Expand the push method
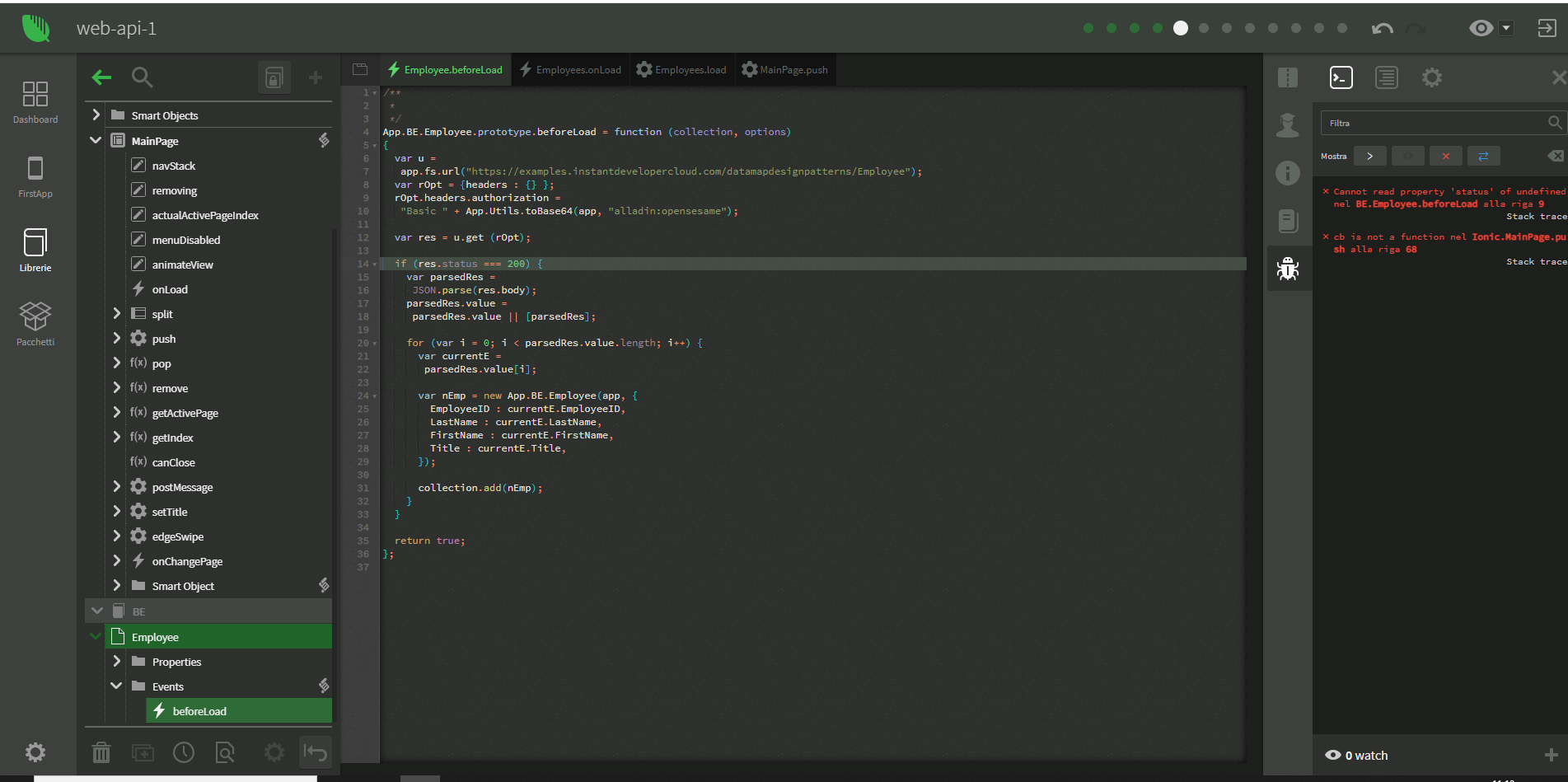Screen dimensions: 1568x782 coord(116,338)
